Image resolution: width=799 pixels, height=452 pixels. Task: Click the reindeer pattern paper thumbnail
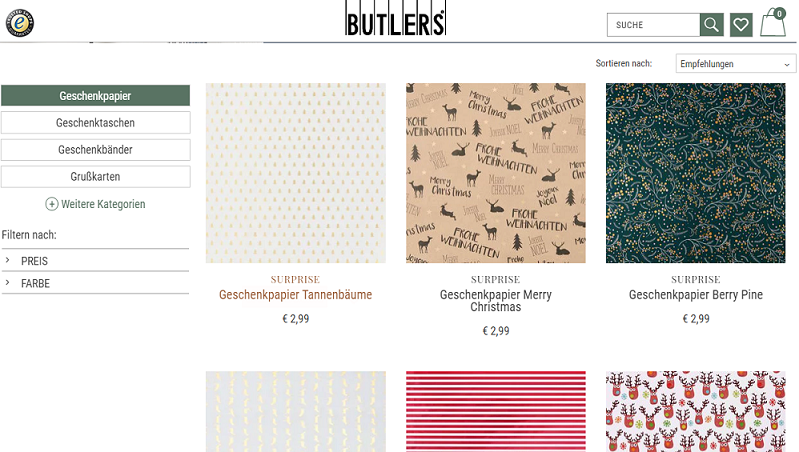click(x=696, y=411)
